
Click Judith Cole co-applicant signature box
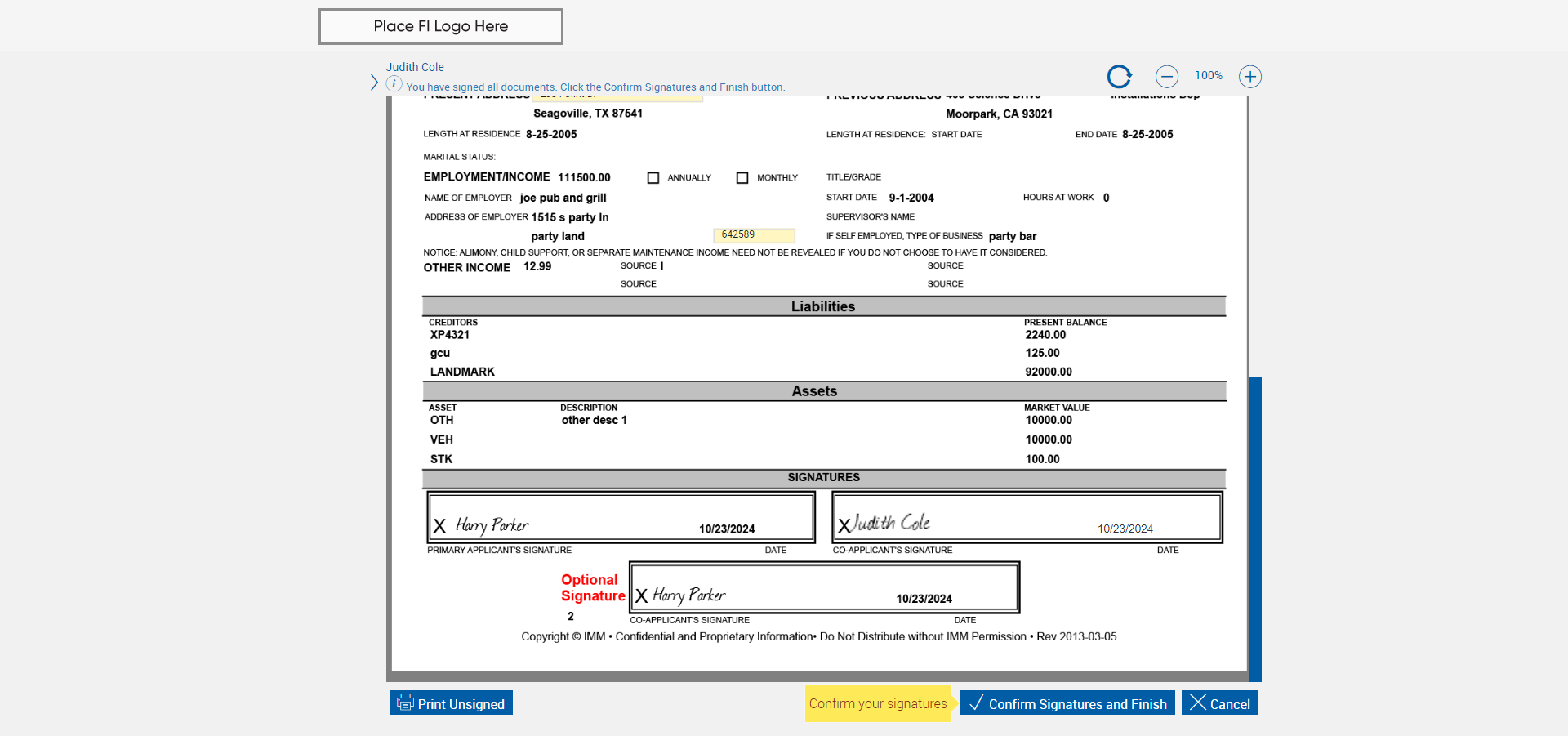coord(1027,517)
